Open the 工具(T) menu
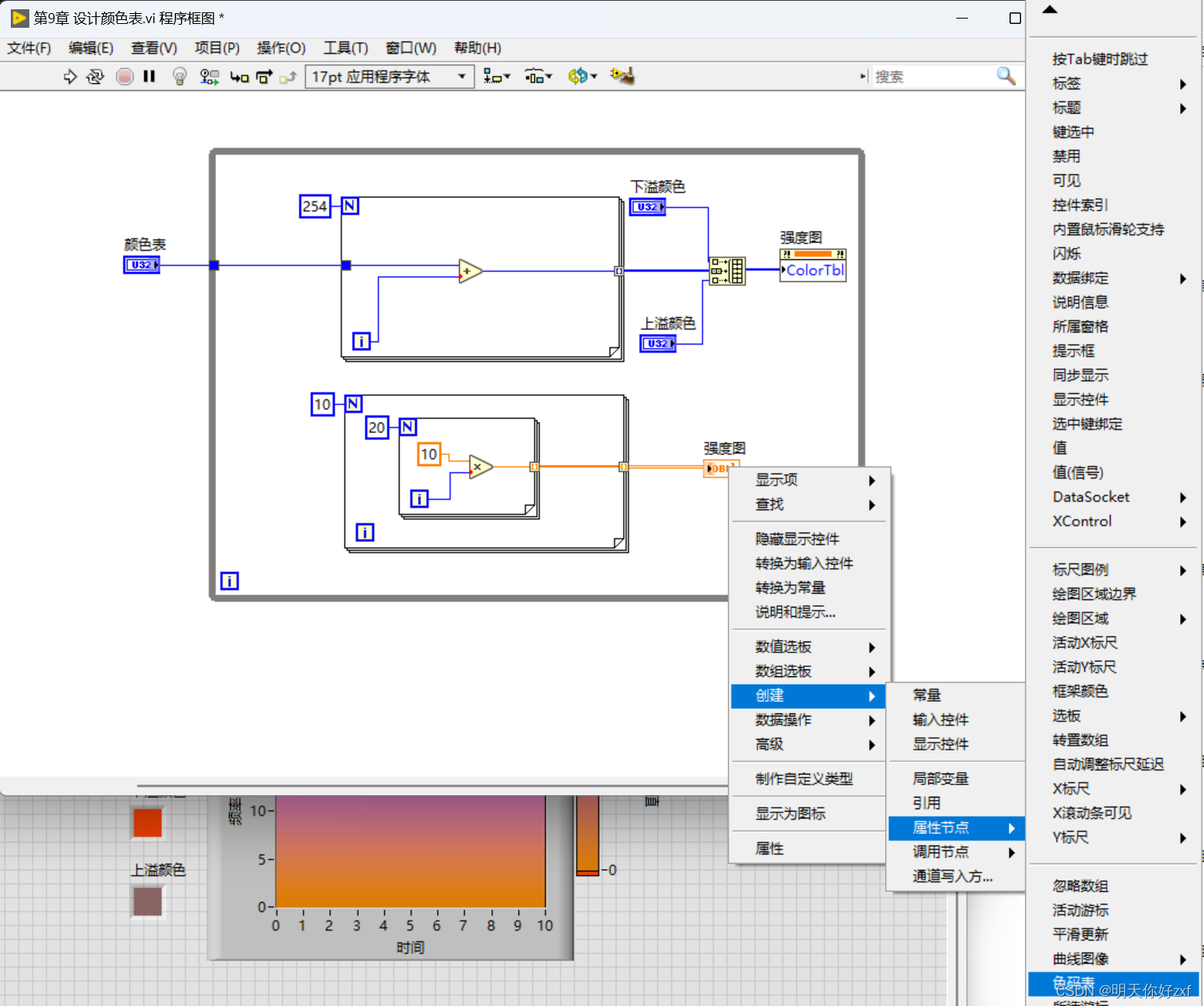1204x1006 pixels. click(346, 48)
